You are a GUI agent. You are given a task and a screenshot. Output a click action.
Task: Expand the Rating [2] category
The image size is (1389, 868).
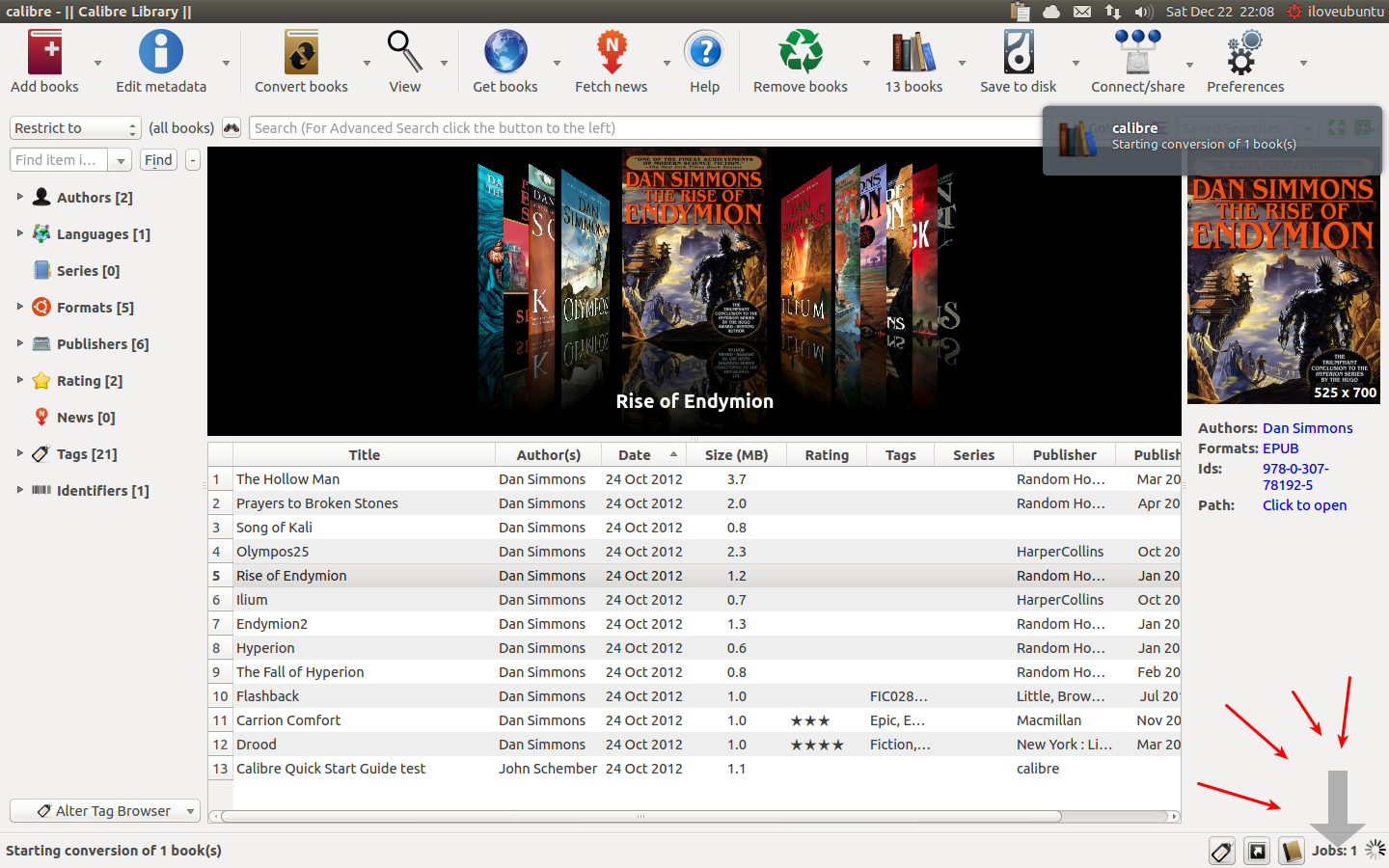tap(19, 379)
